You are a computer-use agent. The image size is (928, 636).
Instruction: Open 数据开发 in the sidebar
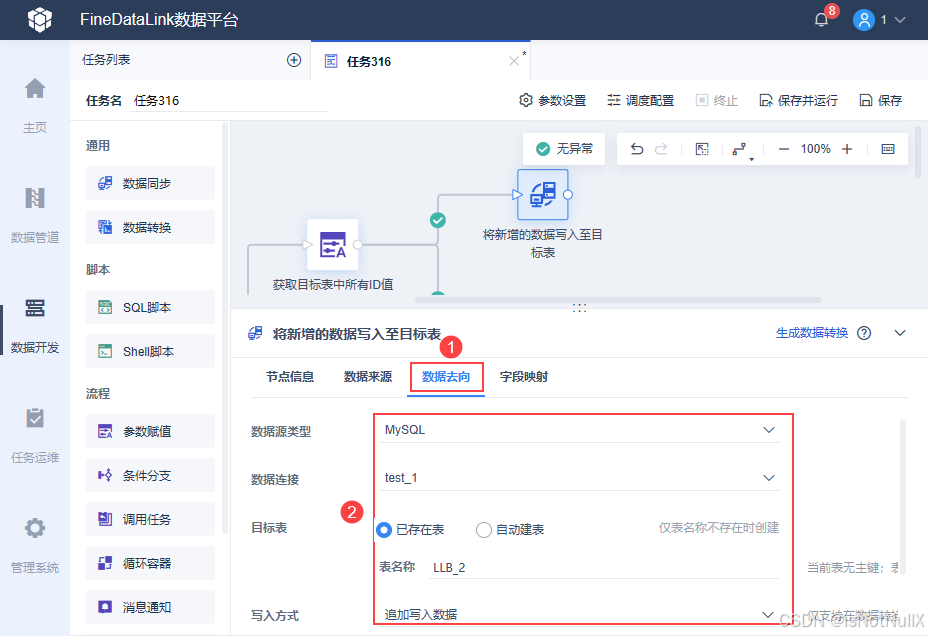(35, 325)
